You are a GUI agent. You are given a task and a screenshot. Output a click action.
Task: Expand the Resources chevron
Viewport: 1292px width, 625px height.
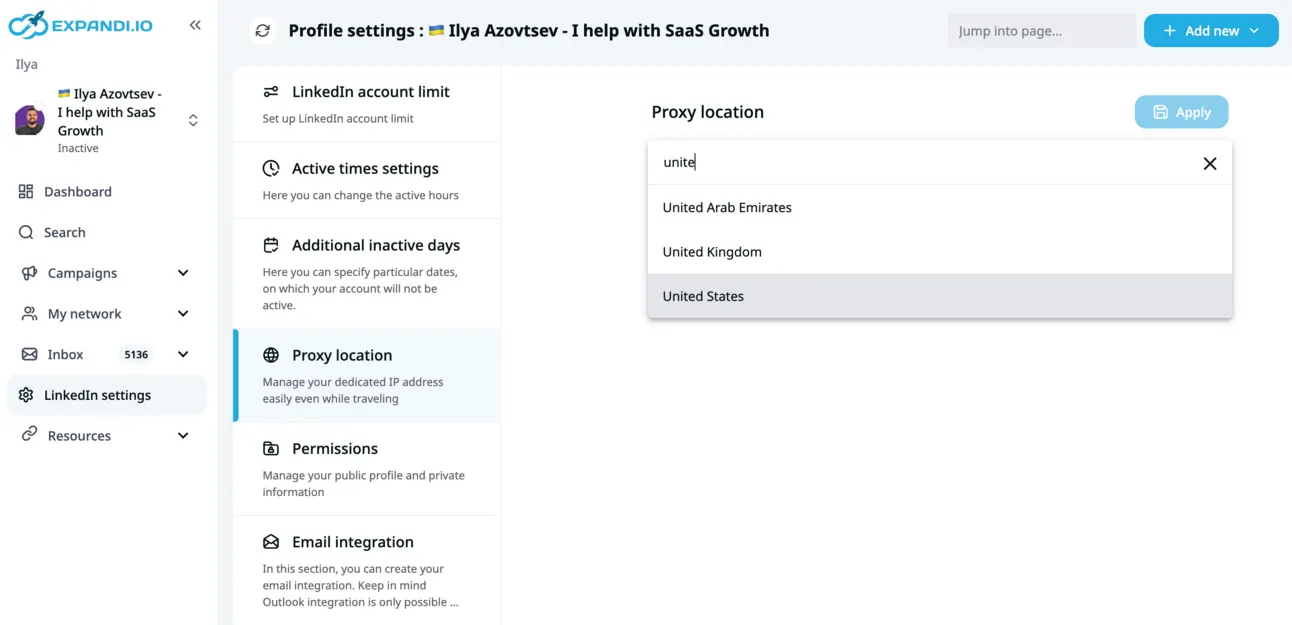183,436
